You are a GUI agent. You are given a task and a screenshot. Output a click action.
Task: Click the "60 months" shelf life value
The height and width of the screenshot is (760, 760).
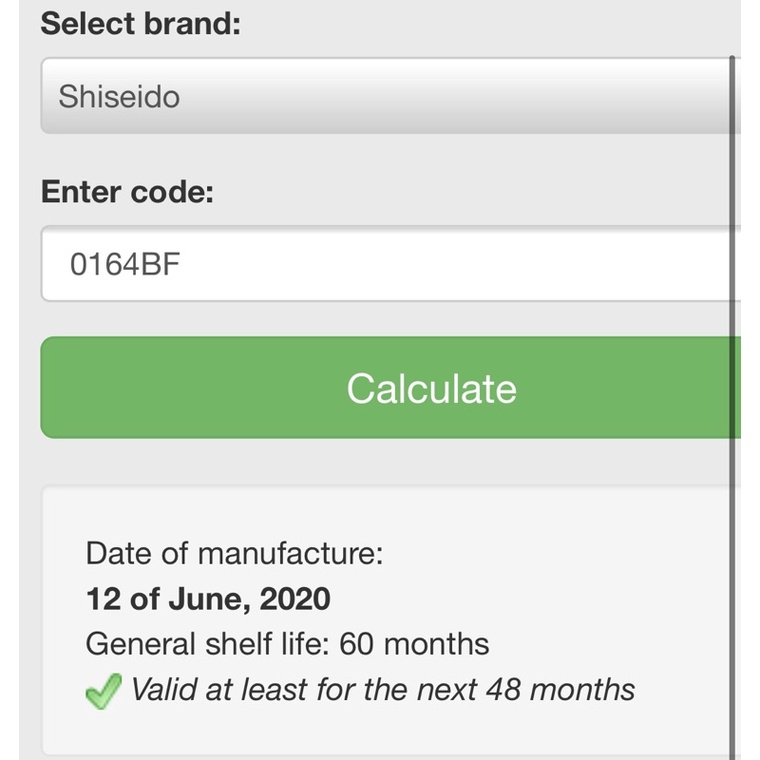tap(414, 644)
